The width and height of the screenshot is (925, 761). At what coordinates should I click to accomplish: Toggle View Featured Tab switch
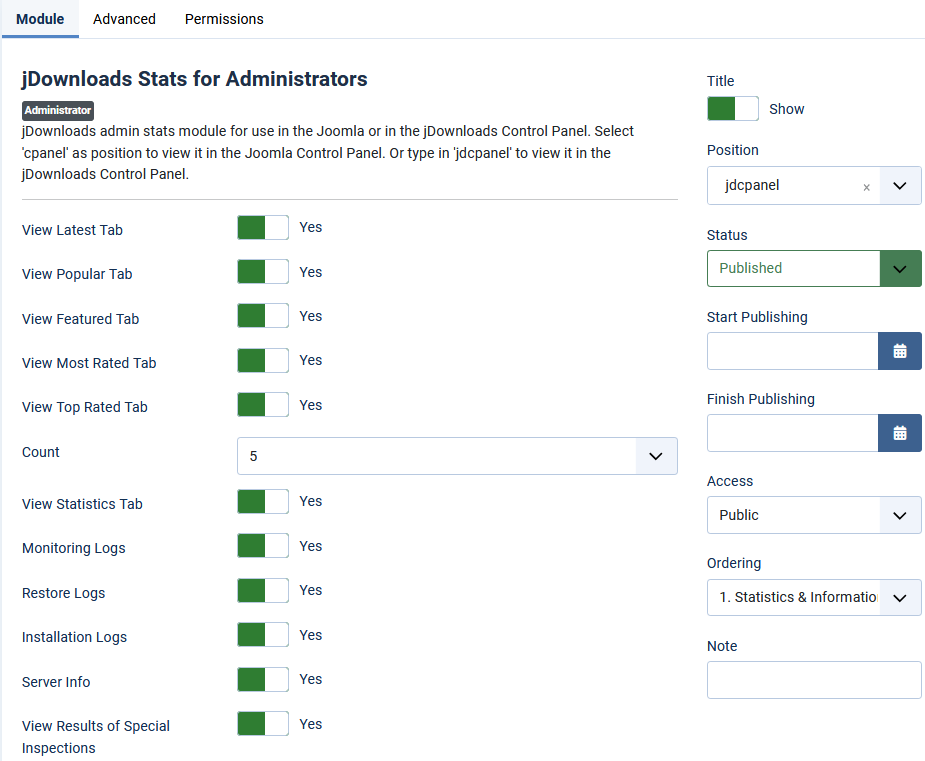(x=263, y=316)
